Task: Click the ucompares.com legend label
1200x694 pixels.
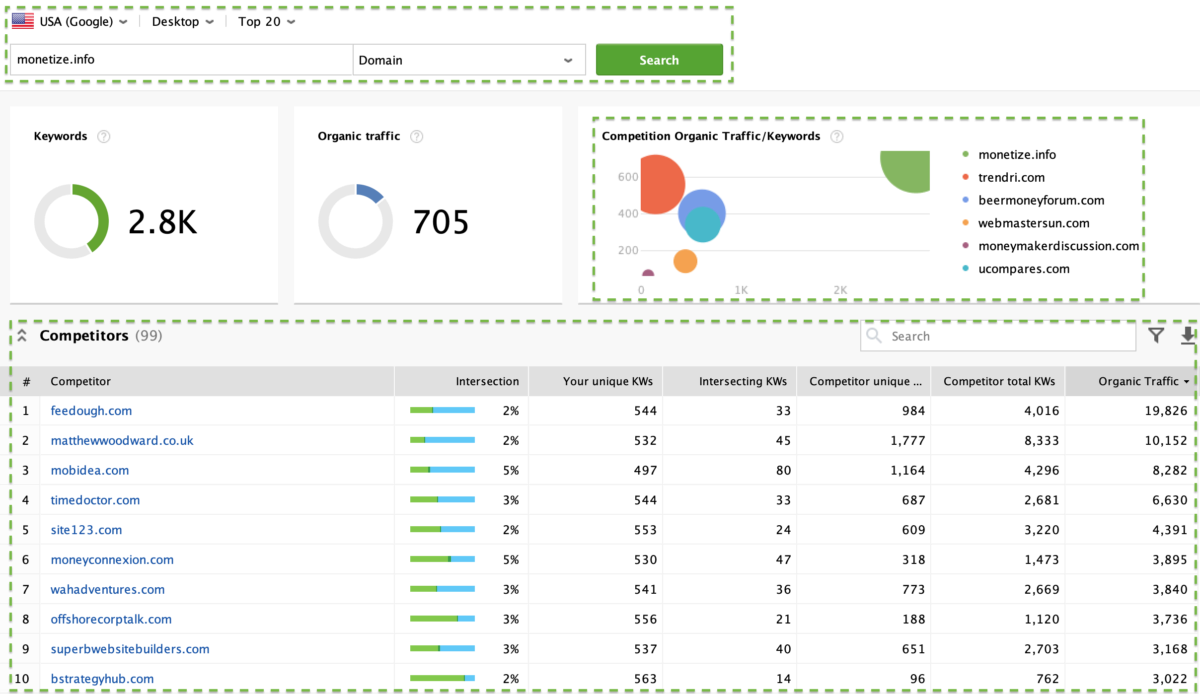Action: 1024,269
